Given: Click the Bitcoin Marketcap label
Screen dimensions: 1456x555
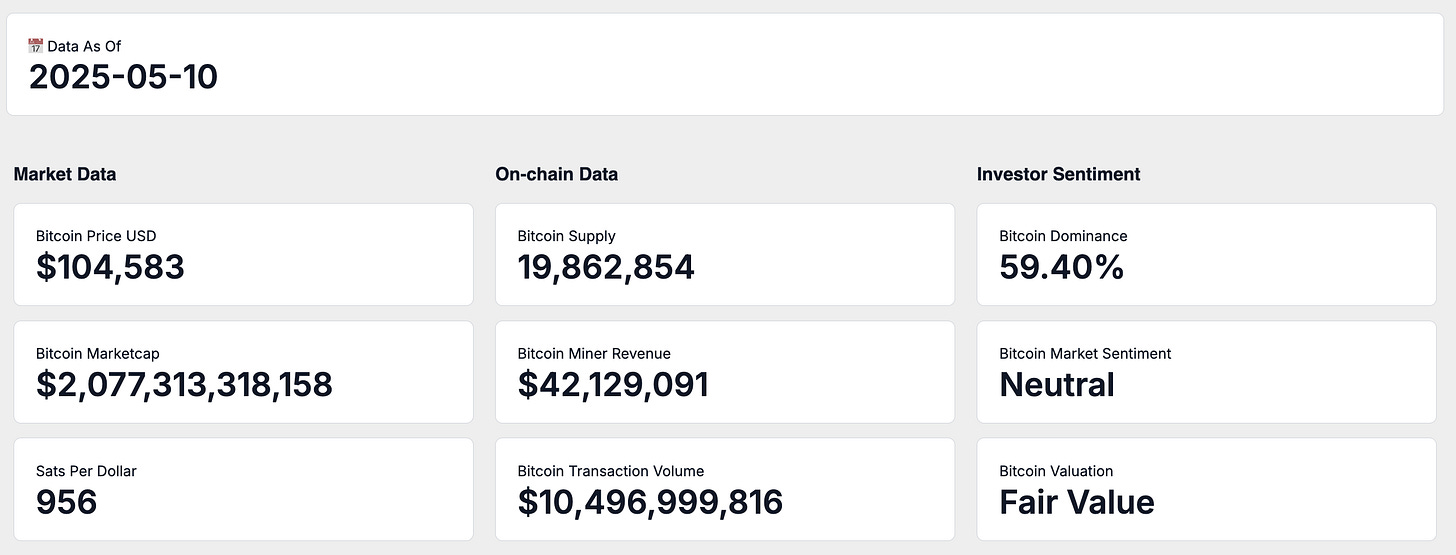Looking at the screenshot, I should 97,353.
